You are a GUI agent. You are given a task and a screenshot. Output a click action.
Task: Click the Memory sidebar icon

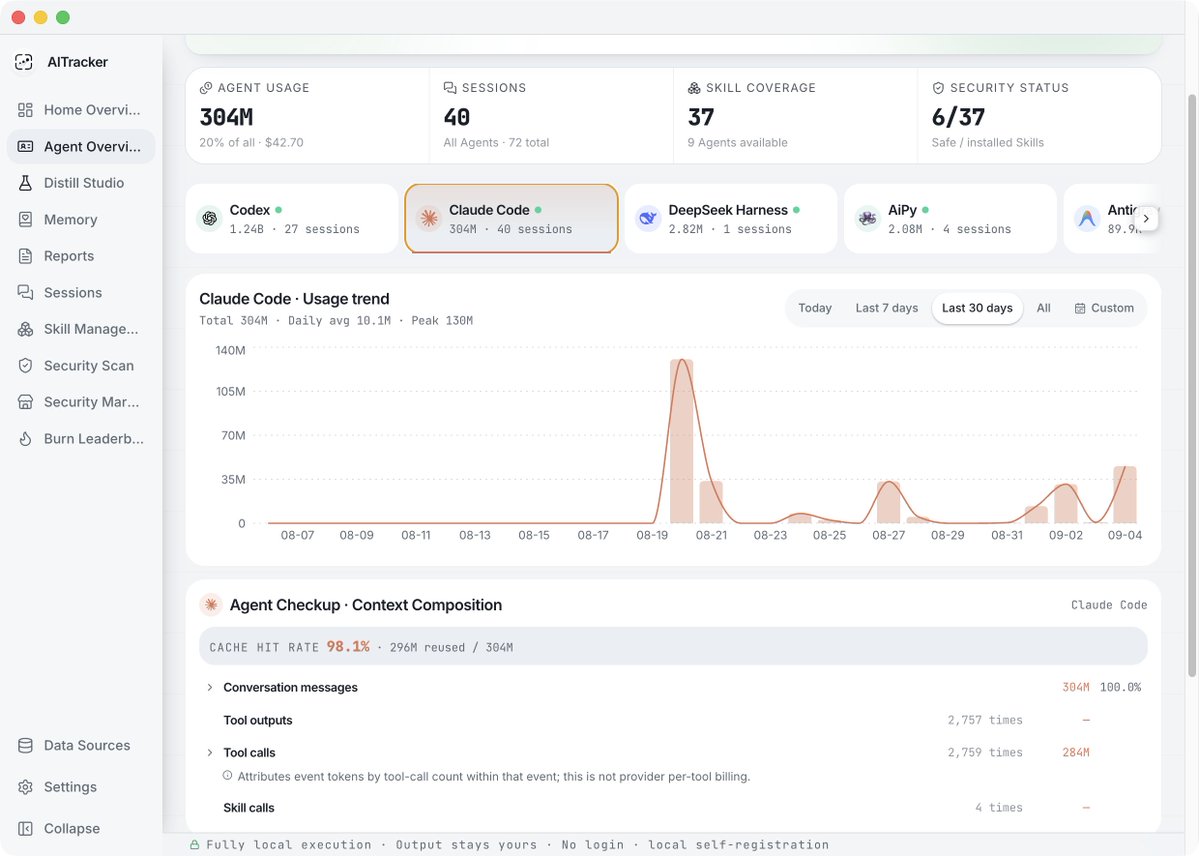pyautogui.click(x=25, y=220)
